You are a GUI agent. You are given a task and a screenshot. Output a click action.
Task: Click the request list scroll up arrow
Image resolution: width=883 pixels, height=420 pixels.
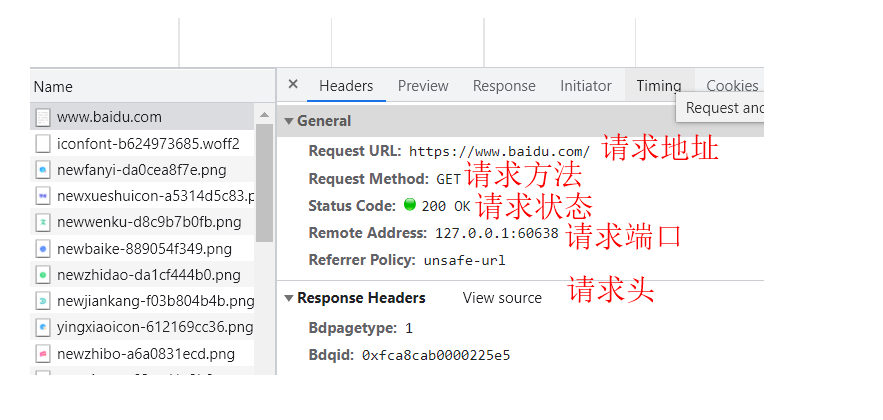click(x=264, y=115)
